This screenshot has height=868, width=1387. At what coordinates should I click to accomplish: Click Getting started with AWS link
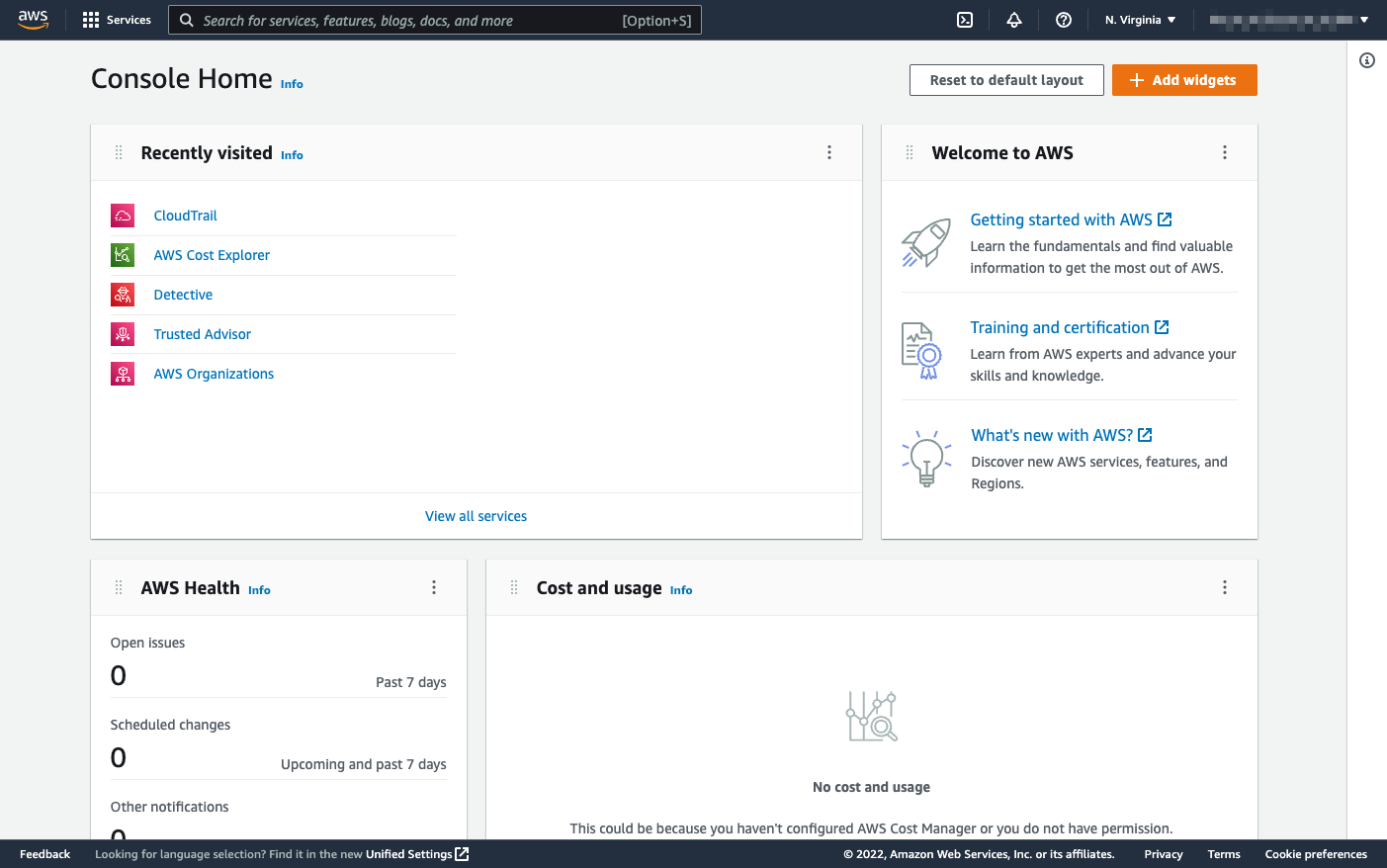(1063, 219)
